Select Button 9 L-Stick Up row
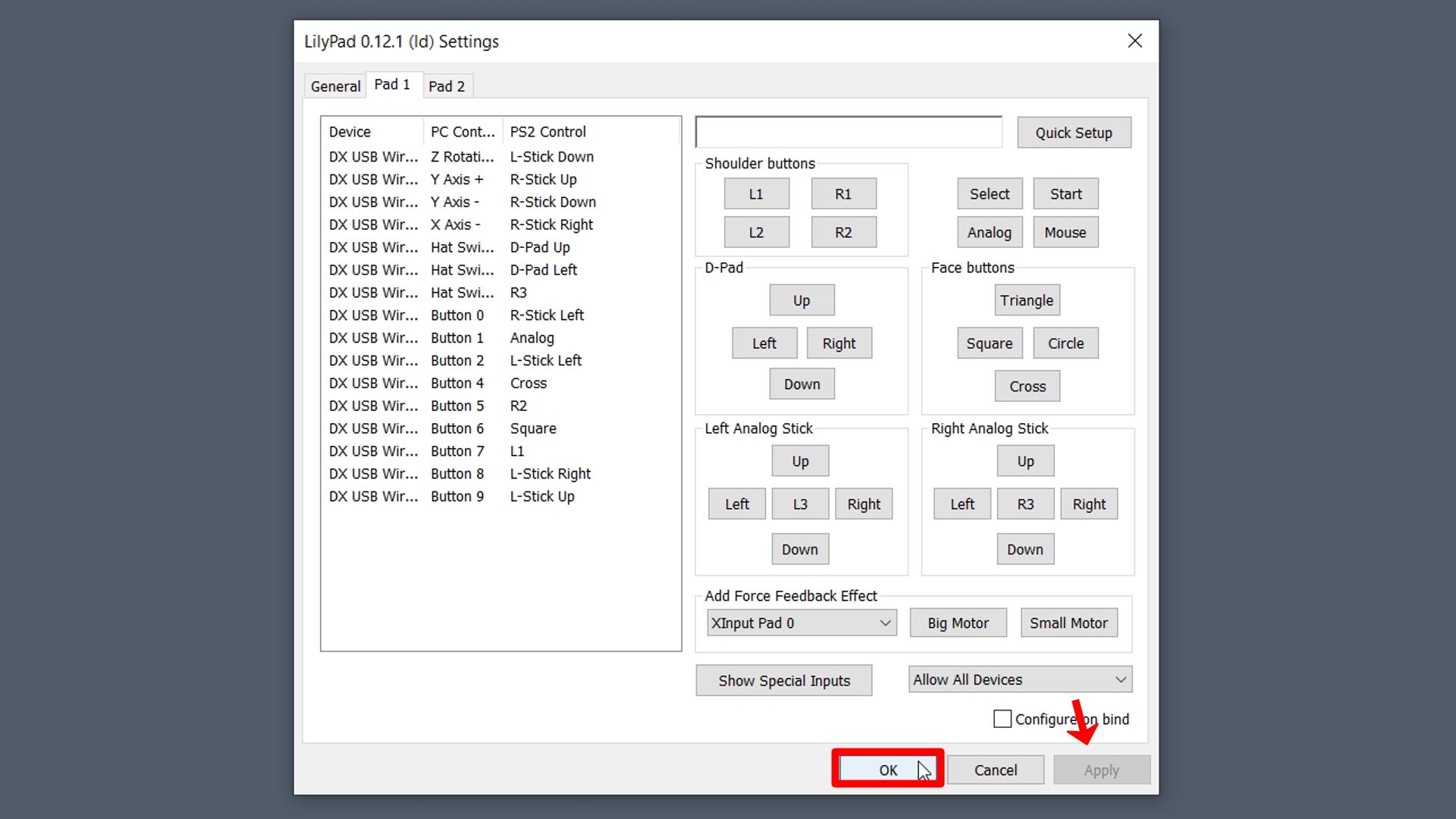Screen dimensions: 1456x819 [500, 497]
